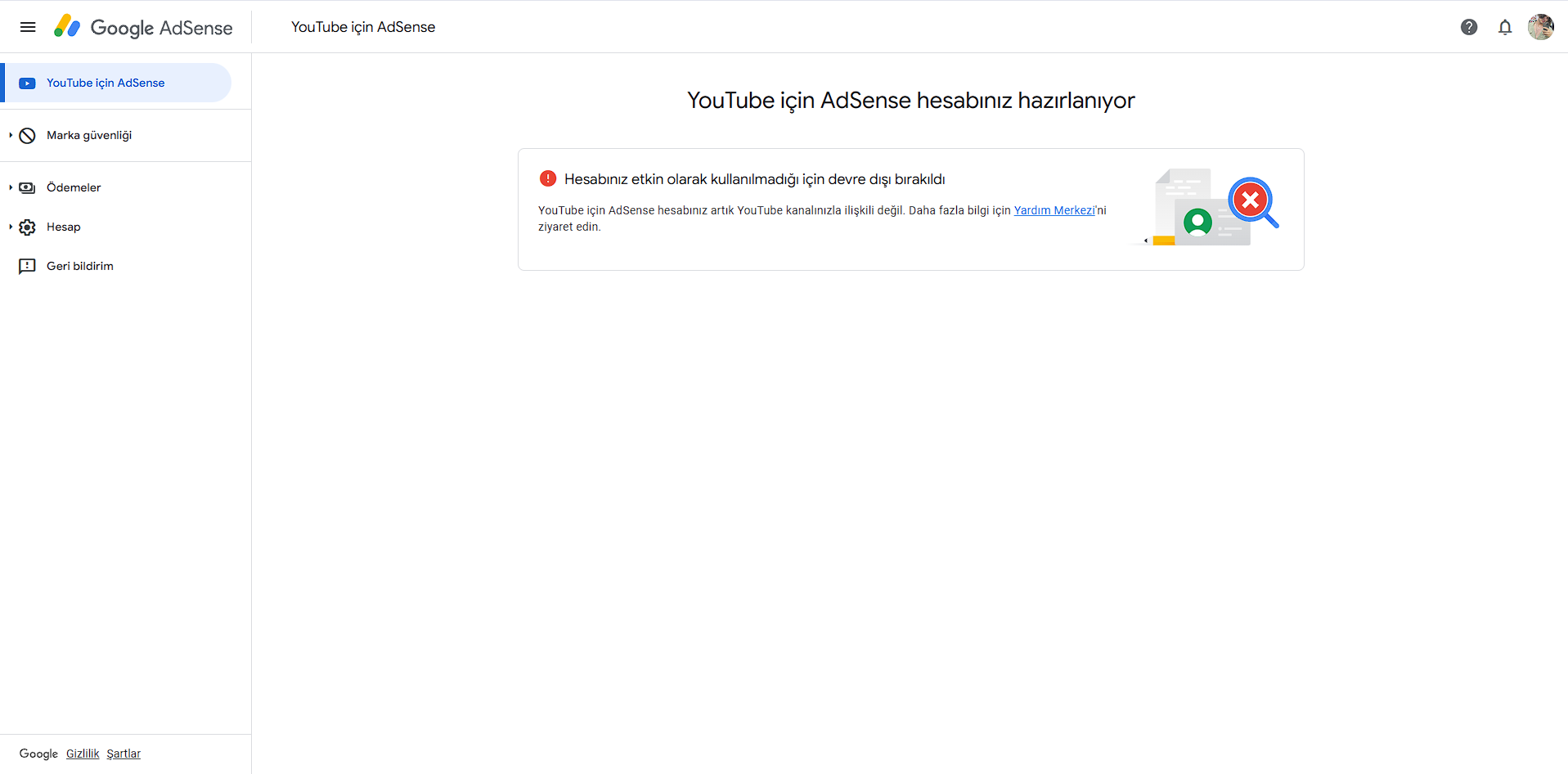1568x774 pixels.
Task: Click 'Hesabınız etkin olarak kullanılmadığı' alert title
Action: point(755,179)
